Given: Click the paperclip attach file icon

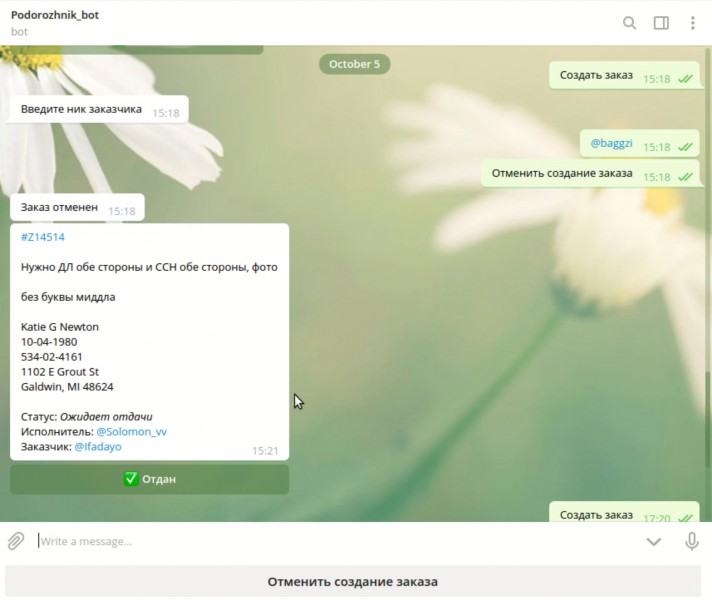Looking at the screenshot, I should pyautogui.click(x=16, y=541).
